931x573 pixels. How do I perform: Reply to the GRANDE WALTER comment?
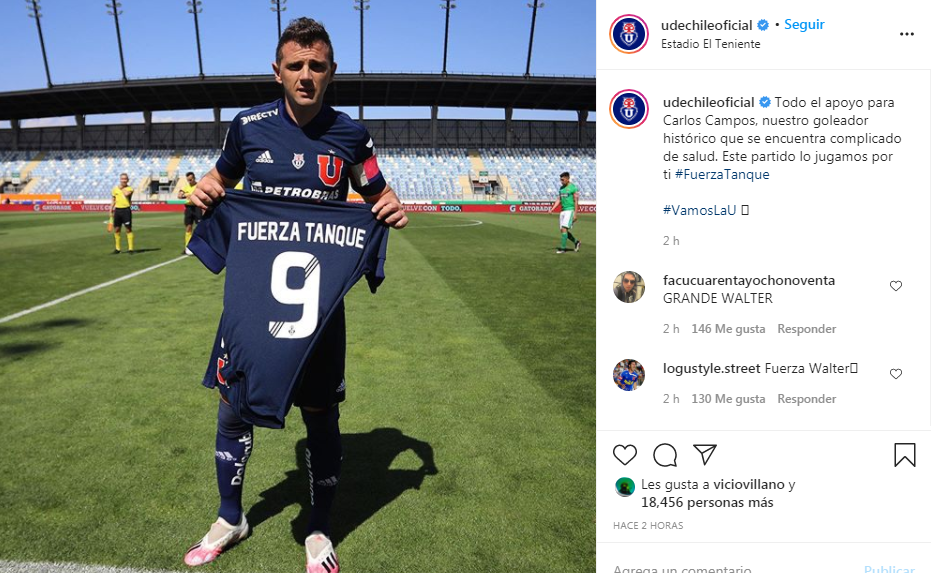click(x=806, y=329)
